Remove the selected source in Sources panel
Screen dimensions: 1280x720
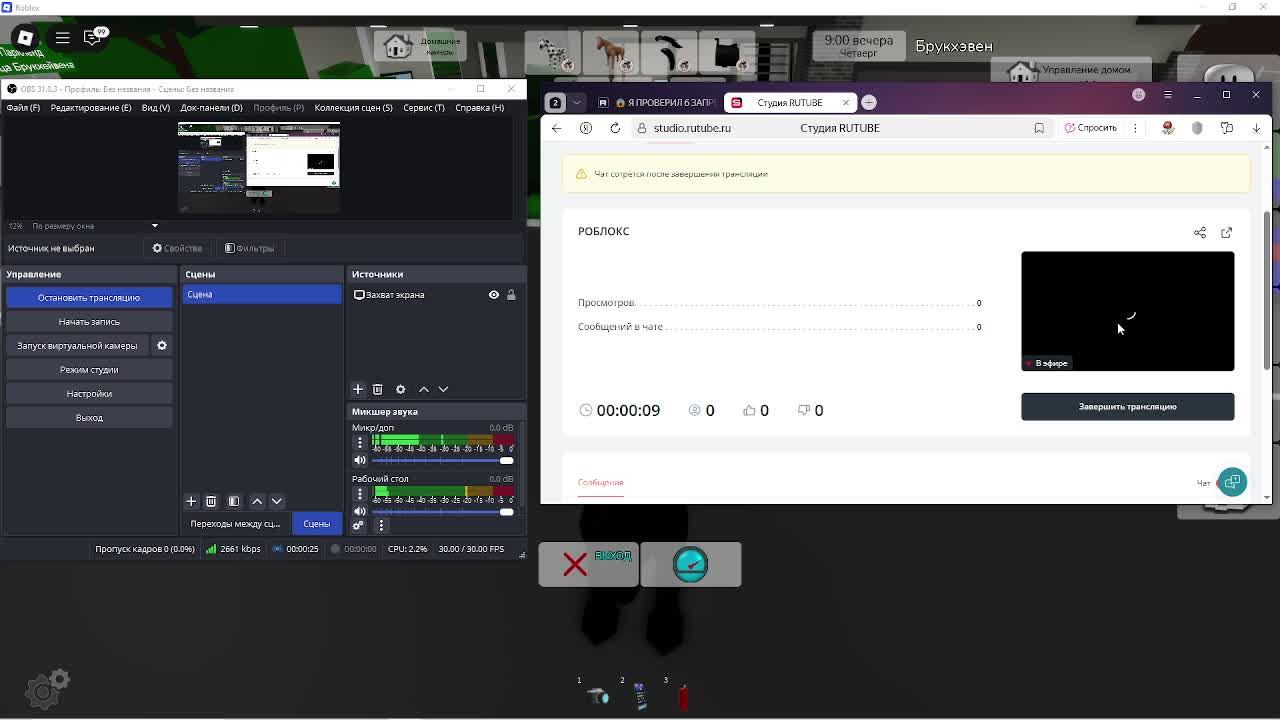377,389
